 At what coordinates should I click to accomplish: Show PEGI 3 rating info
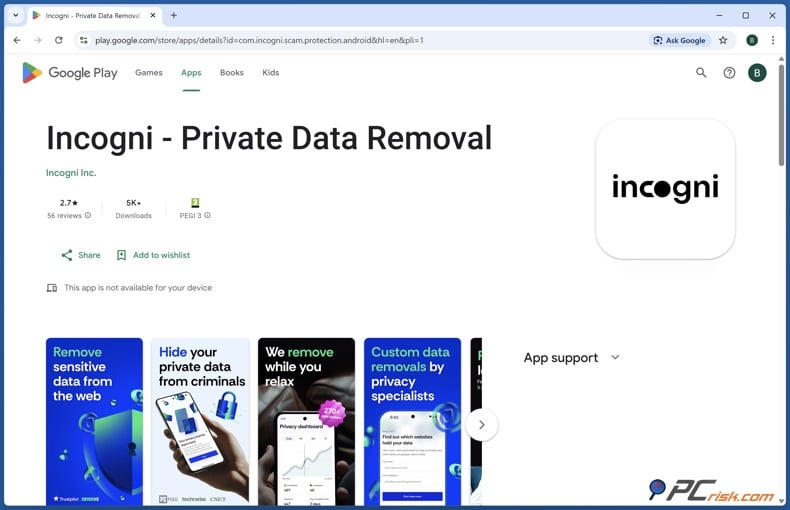click(x=207, y=215)
